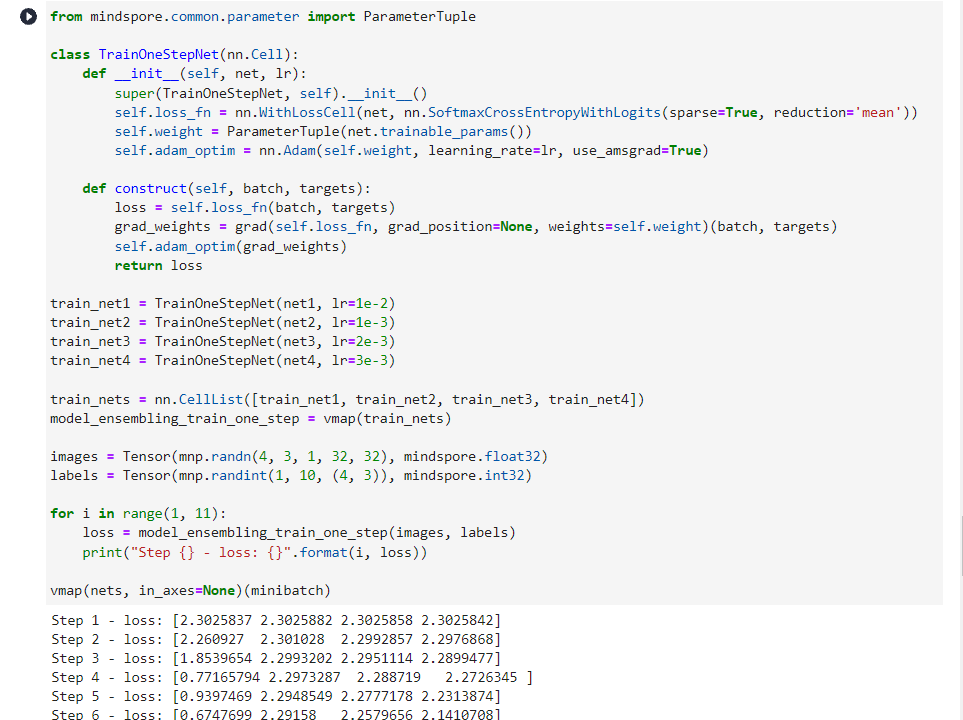Click the super(TrainOneStepNet, self).__init__() line

pos(271,93)
